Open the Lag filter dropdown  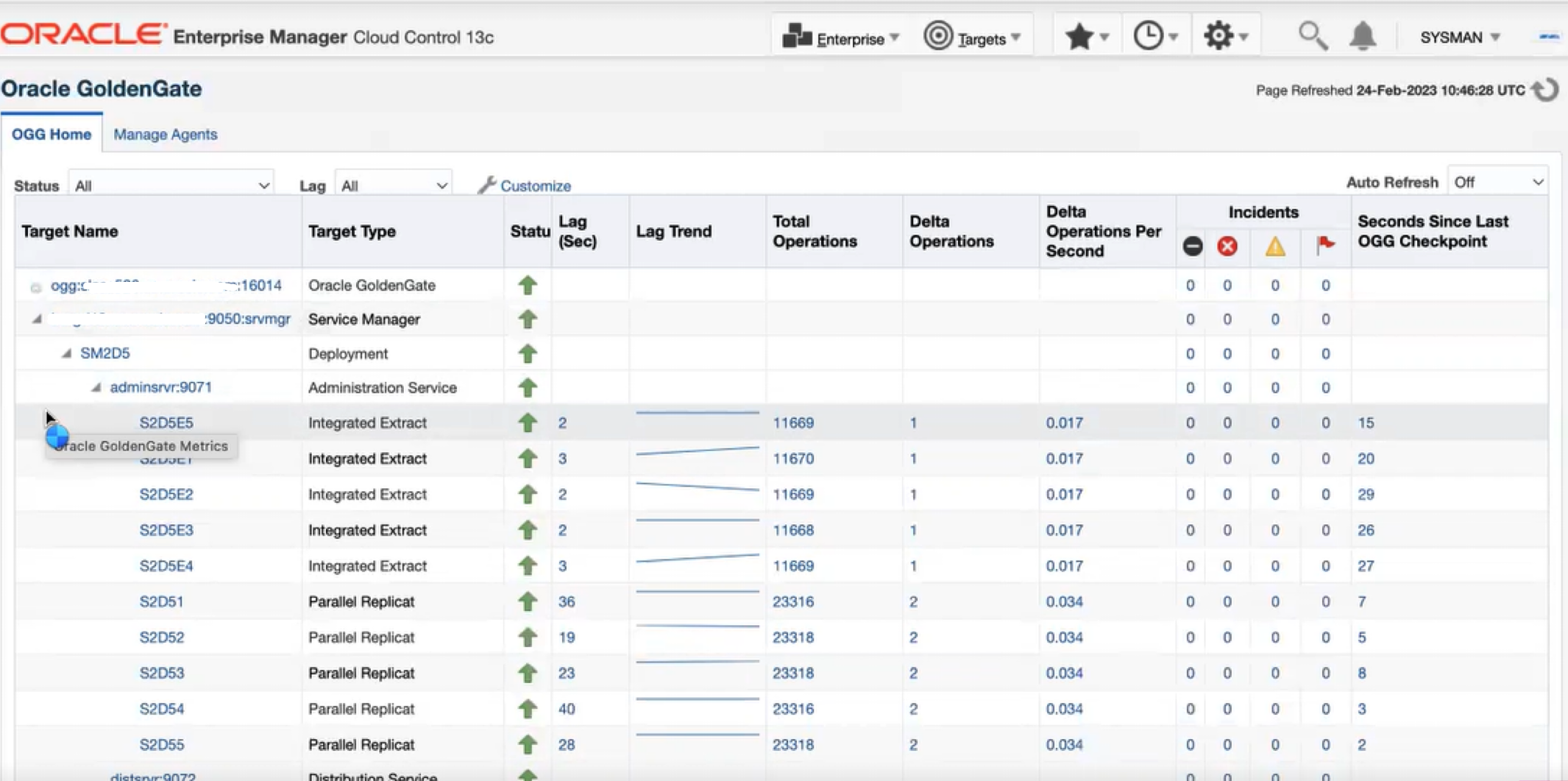(x=394, y=185)
